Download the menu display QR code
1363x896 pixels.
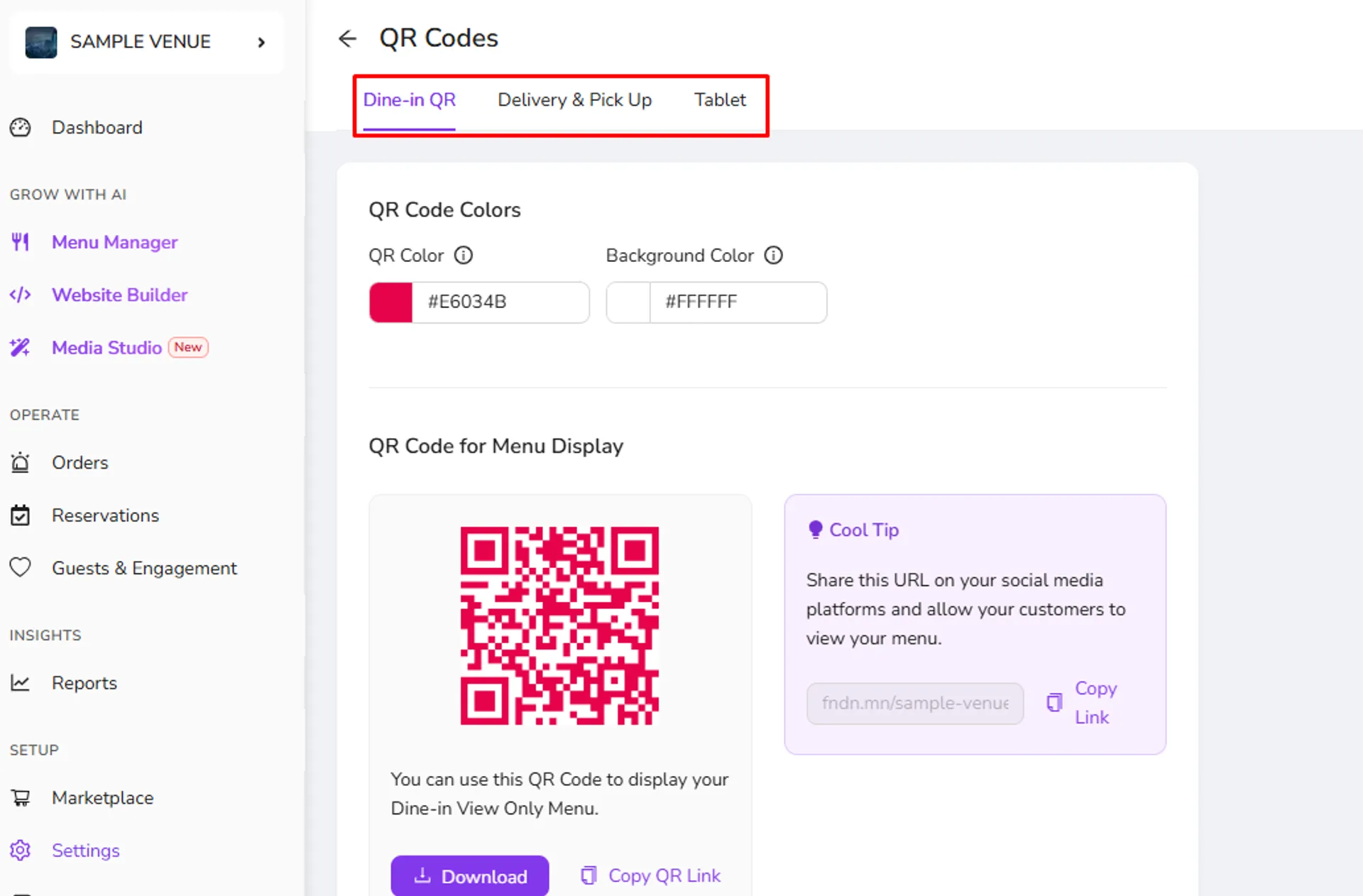[x=469, y=876]
